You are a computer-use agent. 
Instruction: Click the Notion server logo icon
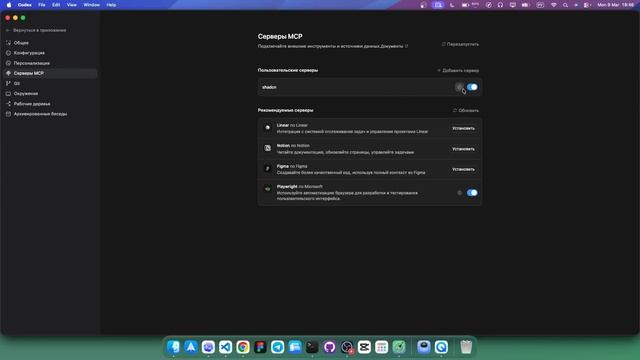click(267, 148)
